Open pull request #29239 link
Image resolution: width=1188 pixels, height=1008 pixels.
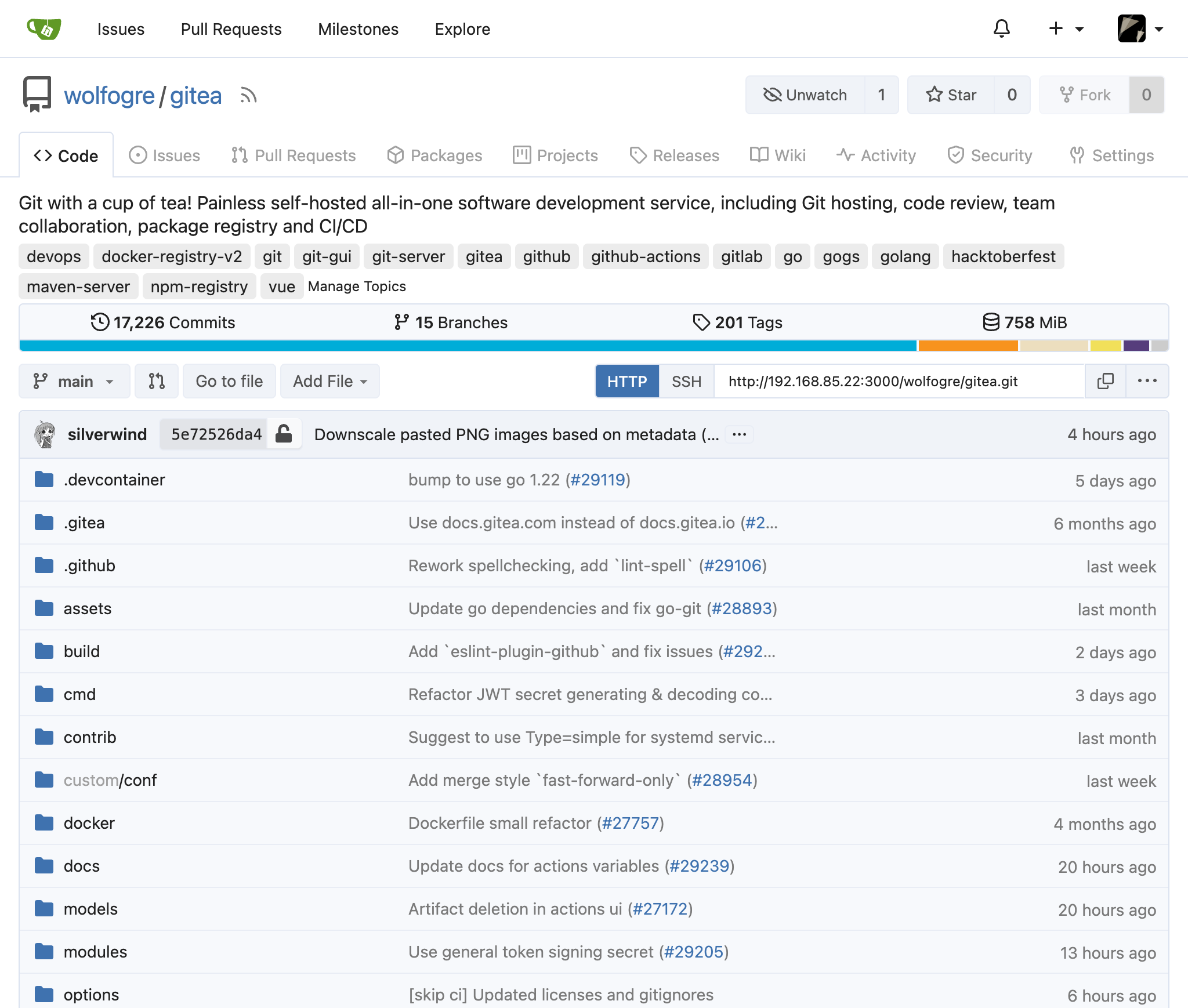pos(700,866)
